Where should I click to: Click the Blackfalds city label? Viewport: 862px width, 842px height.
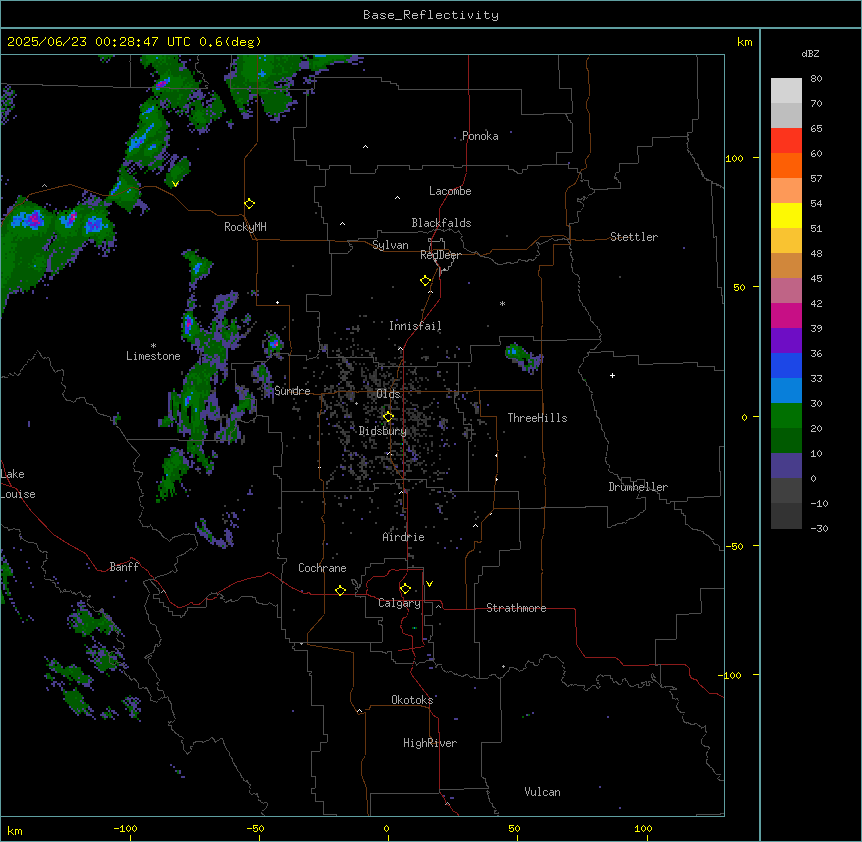pos(441,223)
